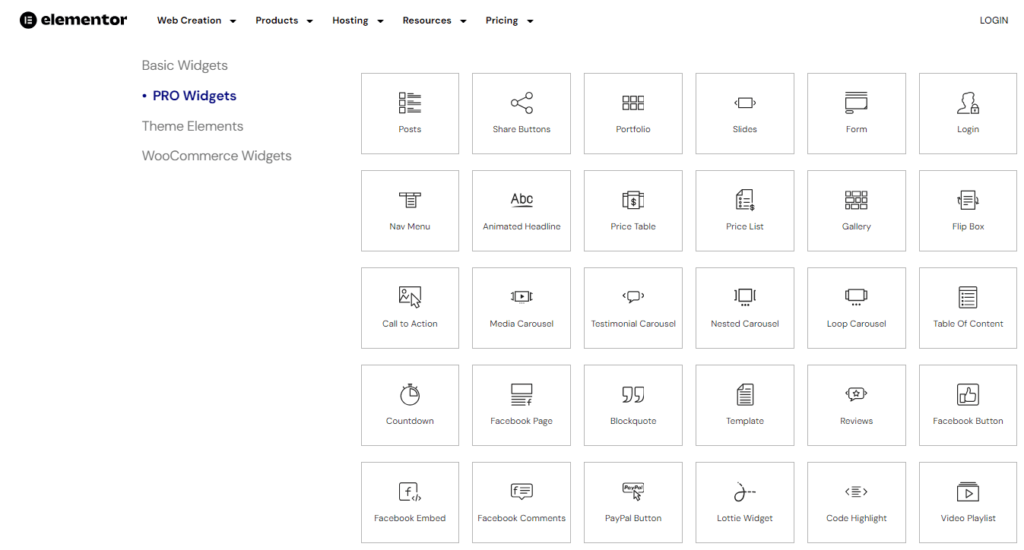Click the LOGIN link
This screenshot has width=1024, height=550.
[993, 21]
